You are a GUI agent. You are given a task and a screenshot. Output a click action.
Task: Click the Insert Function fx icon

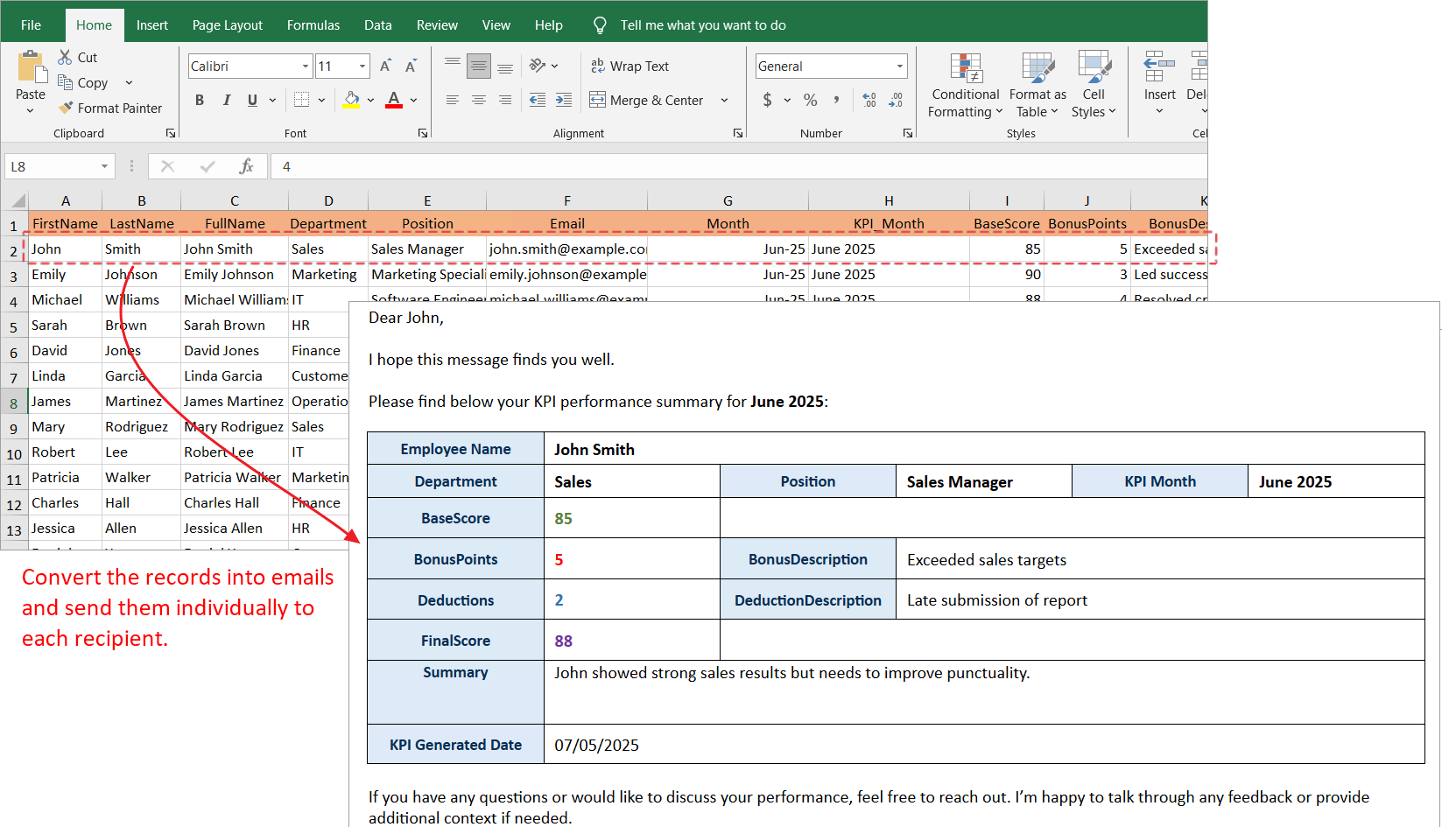pyautogui.click(x=247, y=166)
